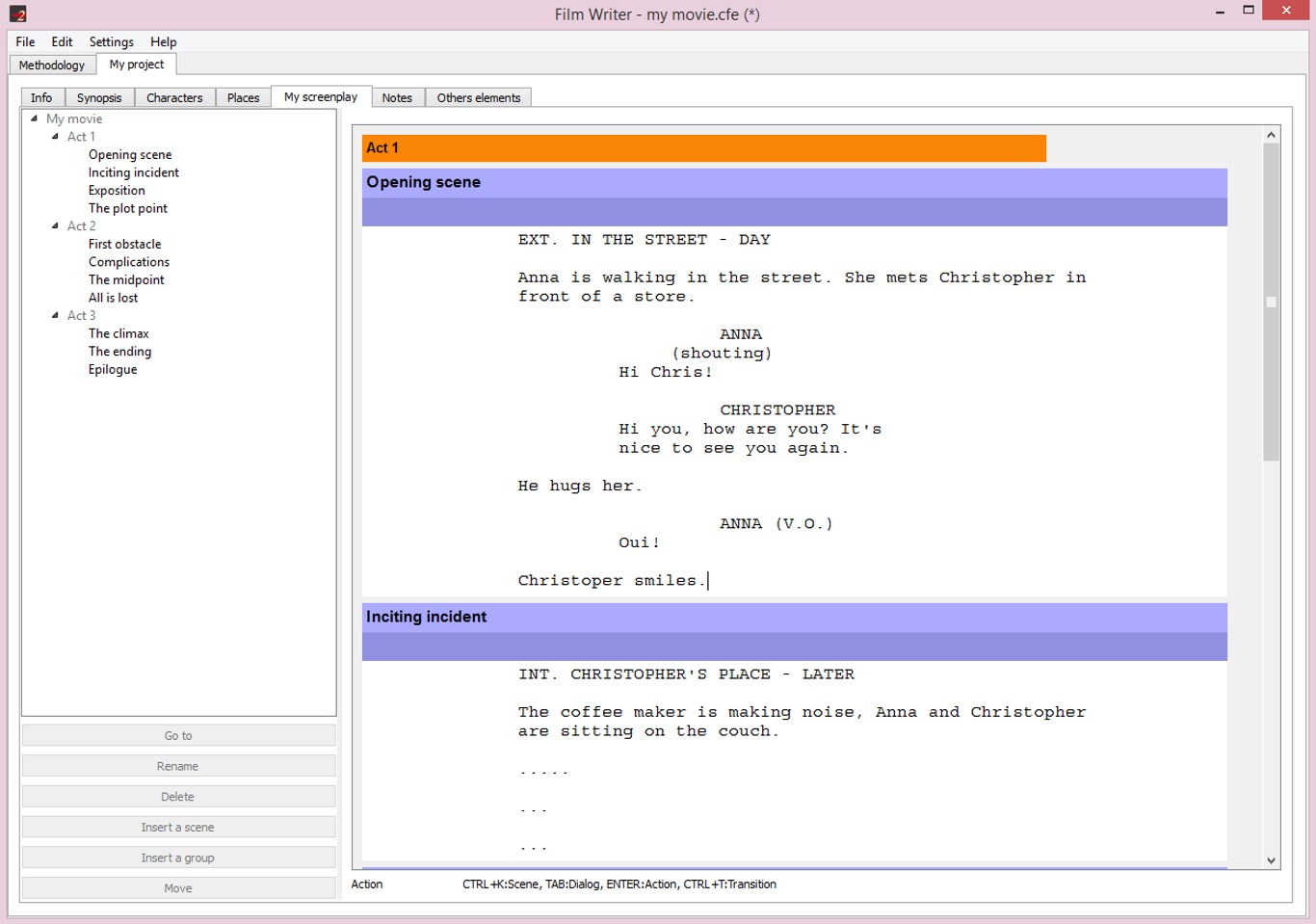The image size is (1316, 924).
Task: Click the Film Writer app icon in title bar
Action: (17, 13)
